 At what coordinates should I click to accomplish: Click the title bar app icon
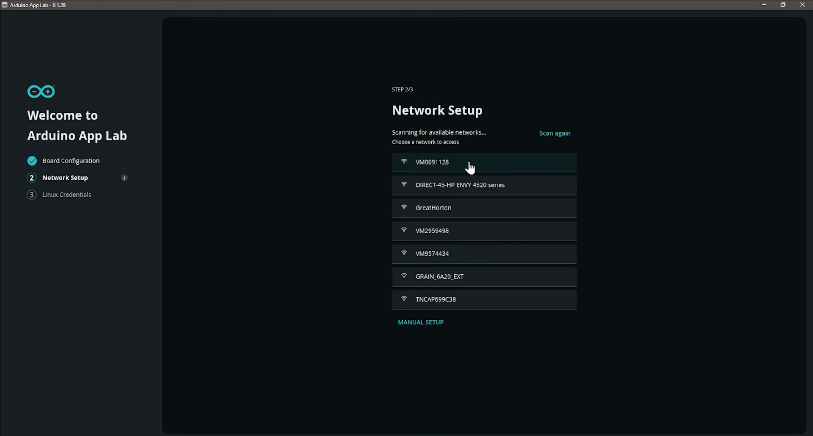(x=5, y=5)
